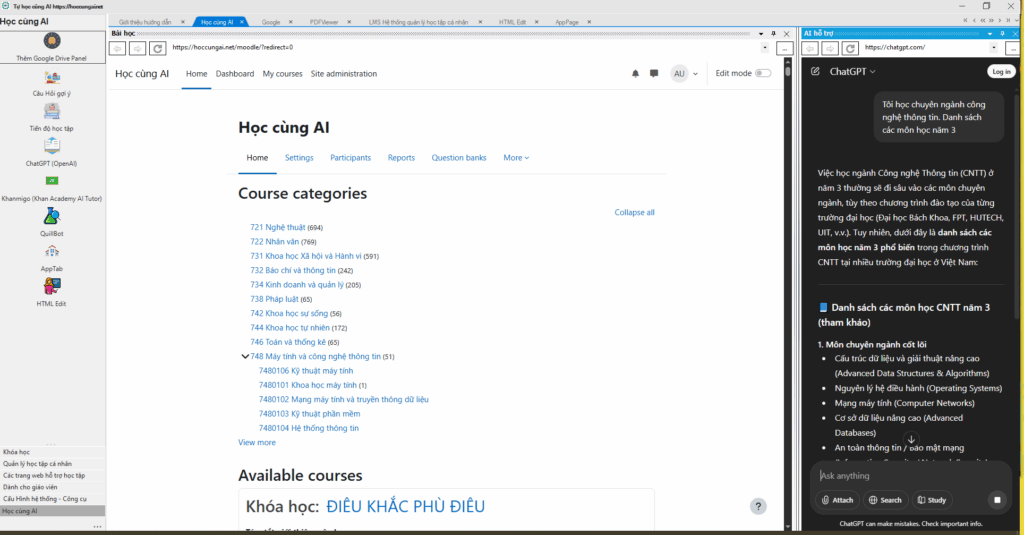Open the Moodle messages chat icon
This screenshot has width=1024, height=535.
(x=654, y=74)
